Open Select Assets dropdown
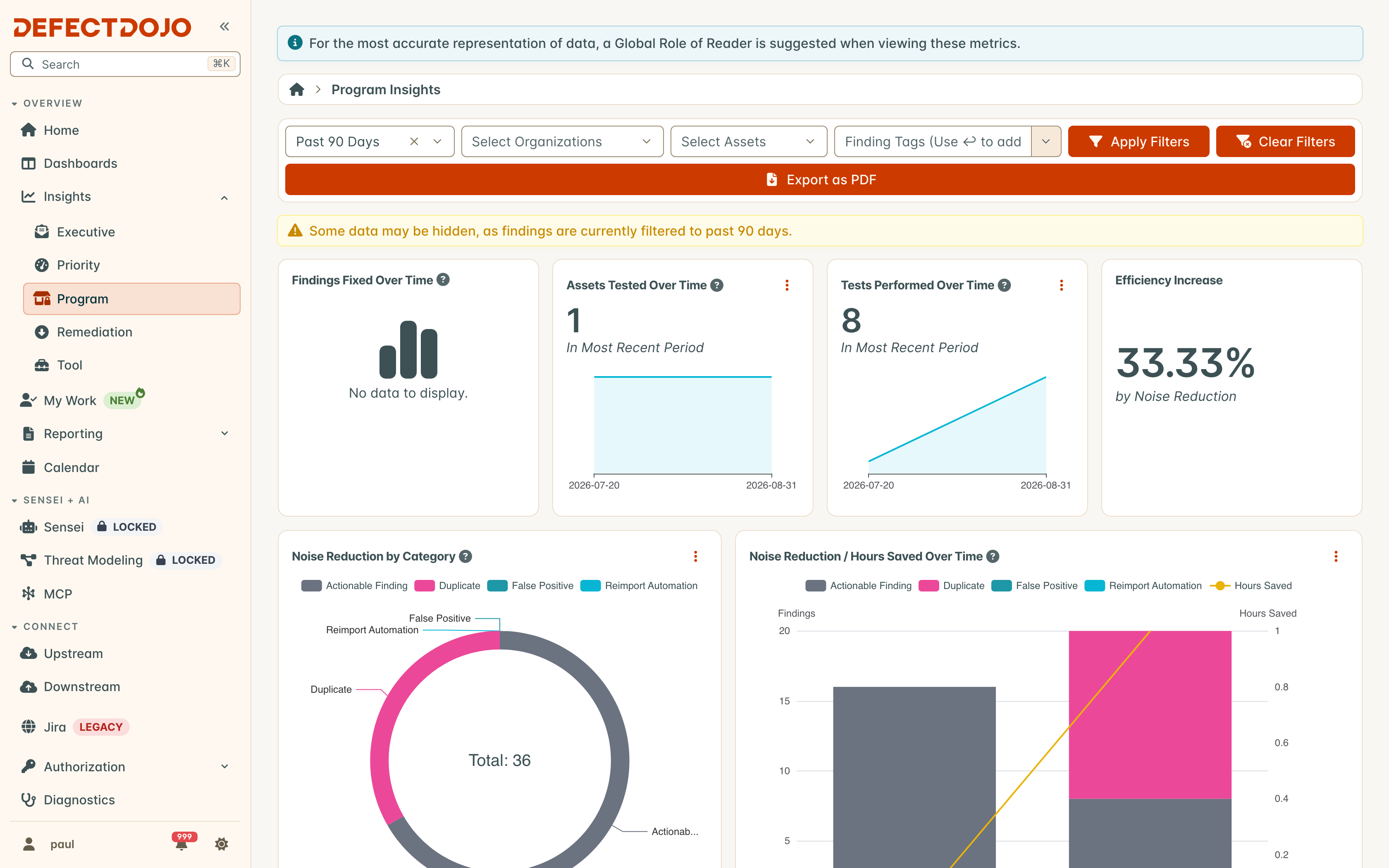 click(x=749, y=141)
